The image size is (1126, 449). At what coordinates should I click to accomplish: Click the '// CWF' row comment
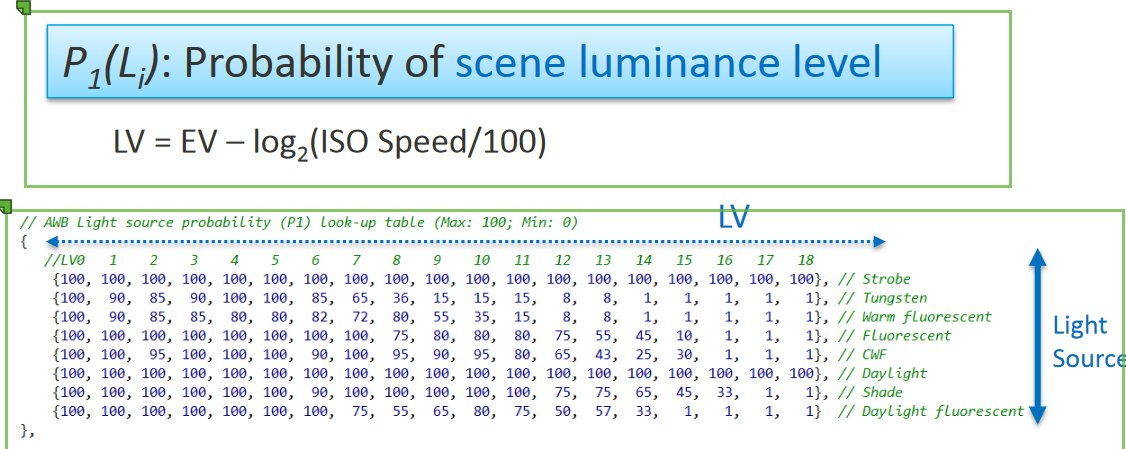[862, 355]
